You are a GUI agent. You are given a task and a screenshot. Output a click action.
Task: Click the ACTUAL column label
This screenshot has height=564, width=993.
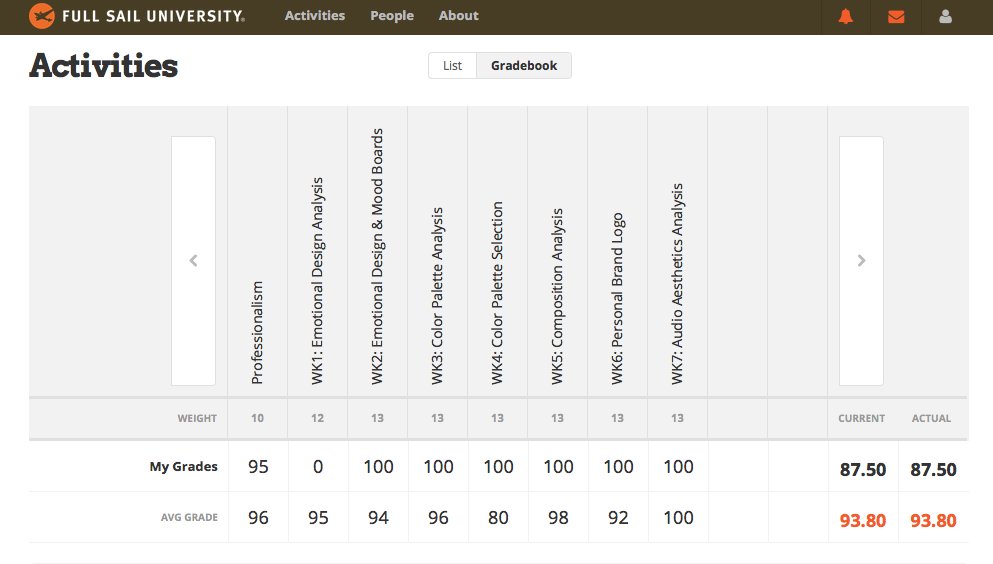click(x=932, y=418)
